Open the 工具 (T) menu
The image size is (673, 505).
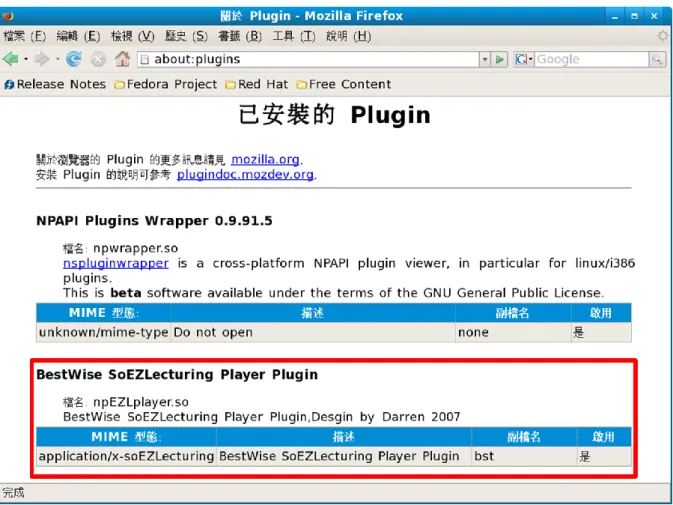pyautogui.click(x=294, y=36)
